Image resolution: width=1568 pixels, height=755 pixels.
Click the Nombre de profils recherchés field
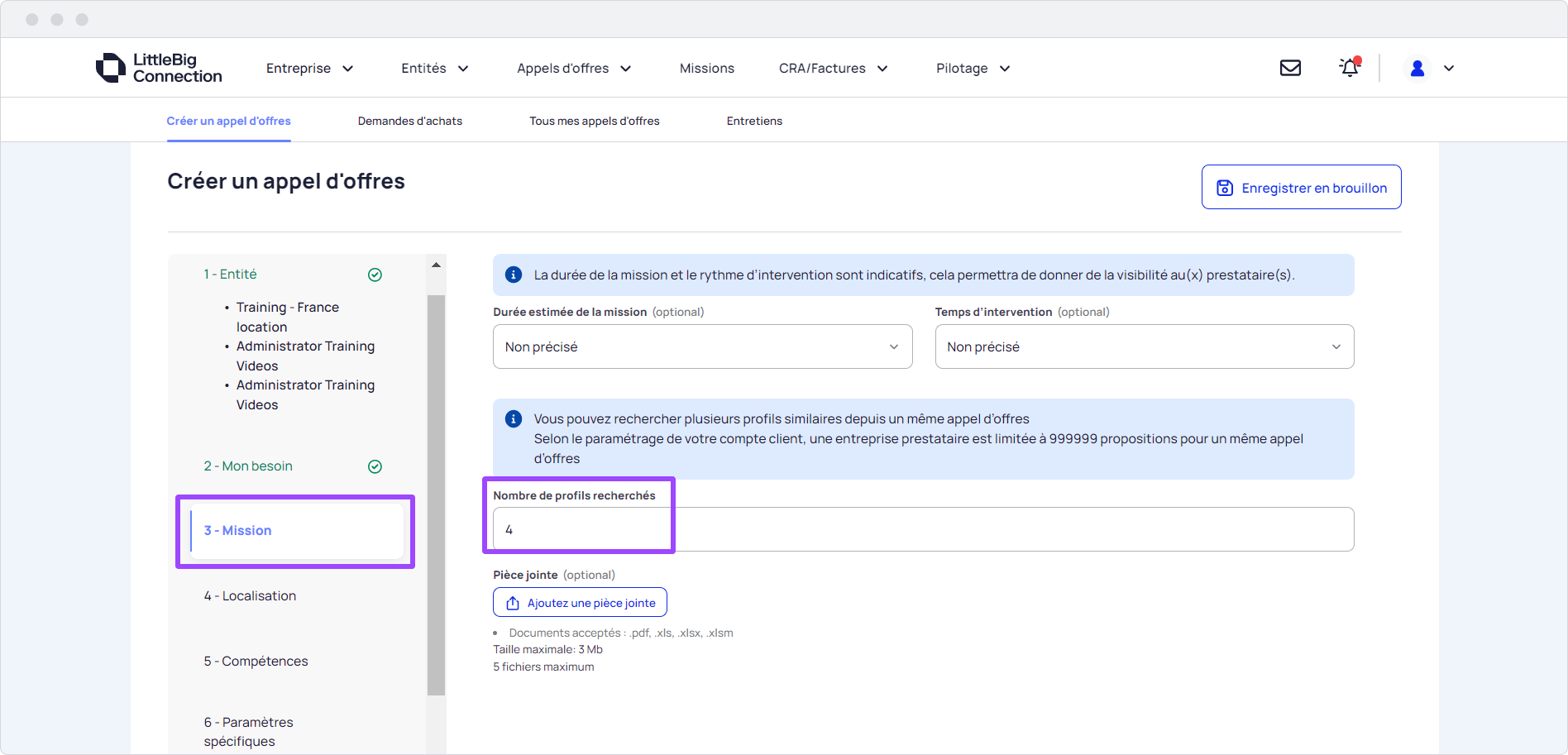[924, 529]
